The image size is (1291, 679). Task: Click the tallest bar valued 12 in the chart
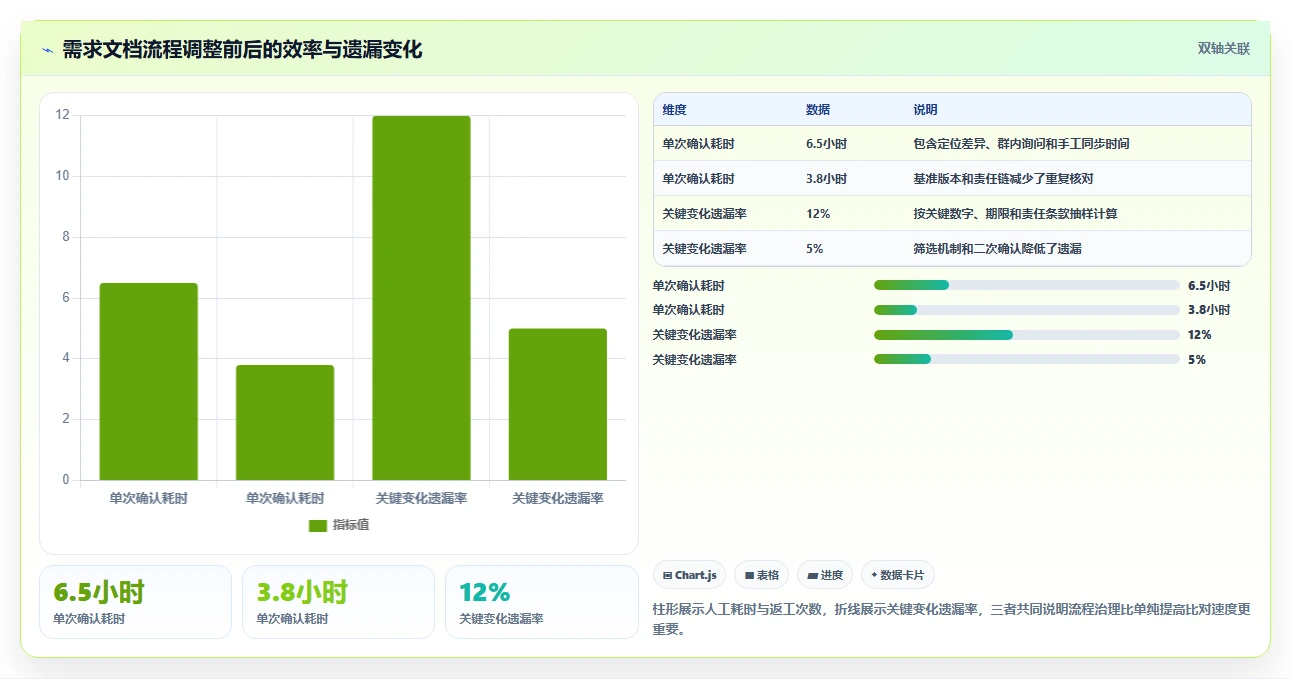pos(421,298)
